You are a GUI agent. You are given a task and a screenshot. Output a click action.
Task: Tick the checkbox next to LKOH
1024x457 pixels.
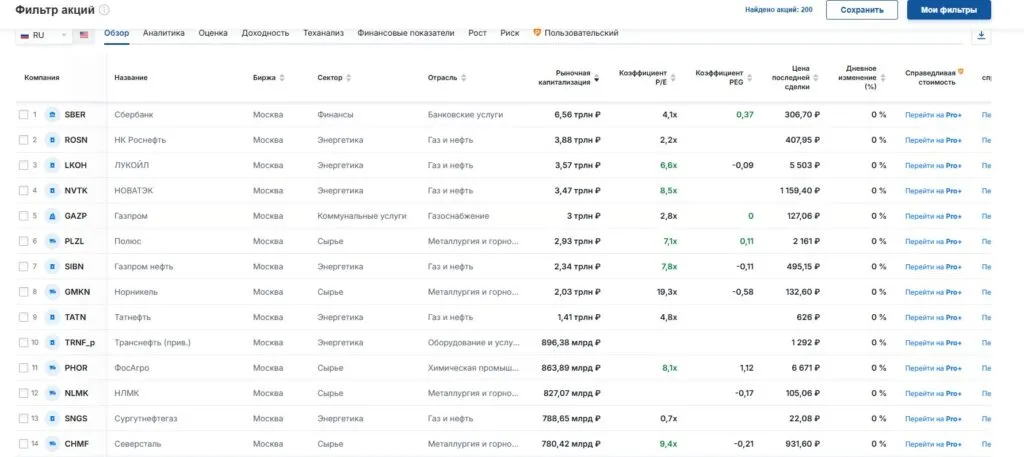click(23, 165)
